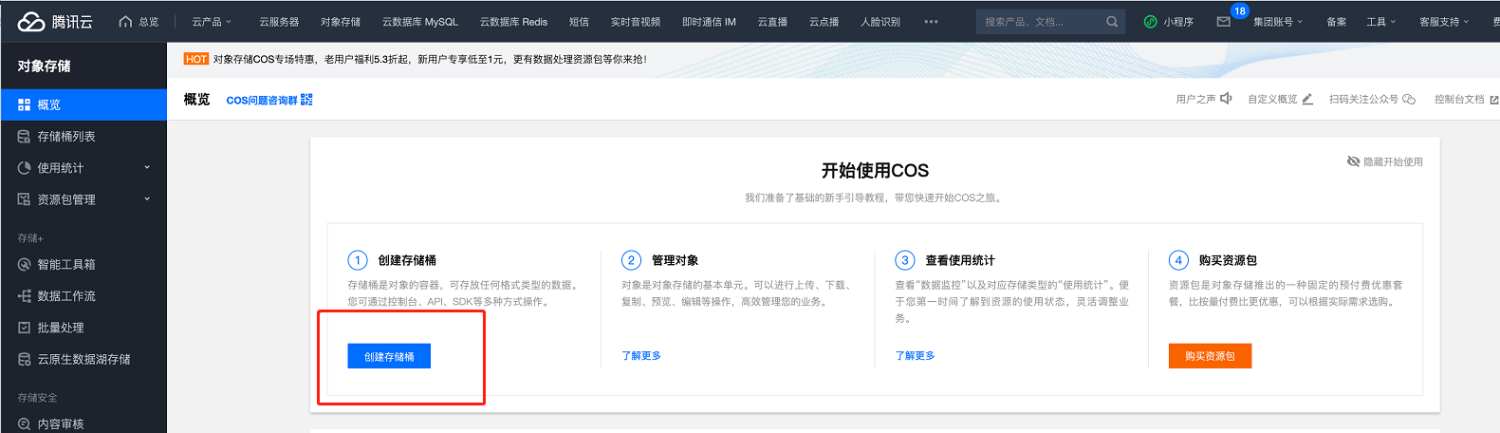Select 云服务器 in the top navigation
This screenshot has height=433, width=1500.
click(x=278, y=21)
